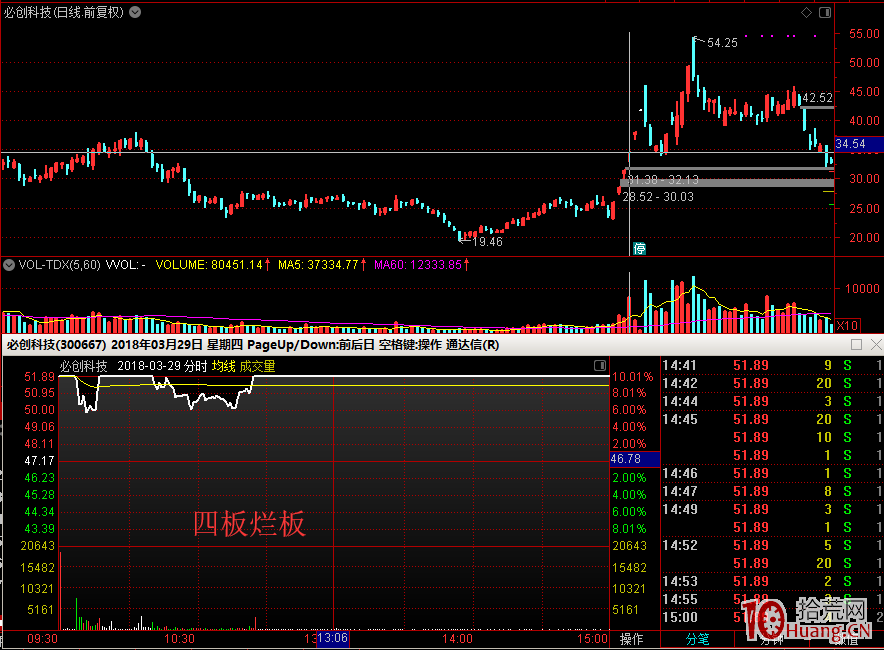
Task: Click the 34.54 current price label on daily axis
Action: coord(859,144)
